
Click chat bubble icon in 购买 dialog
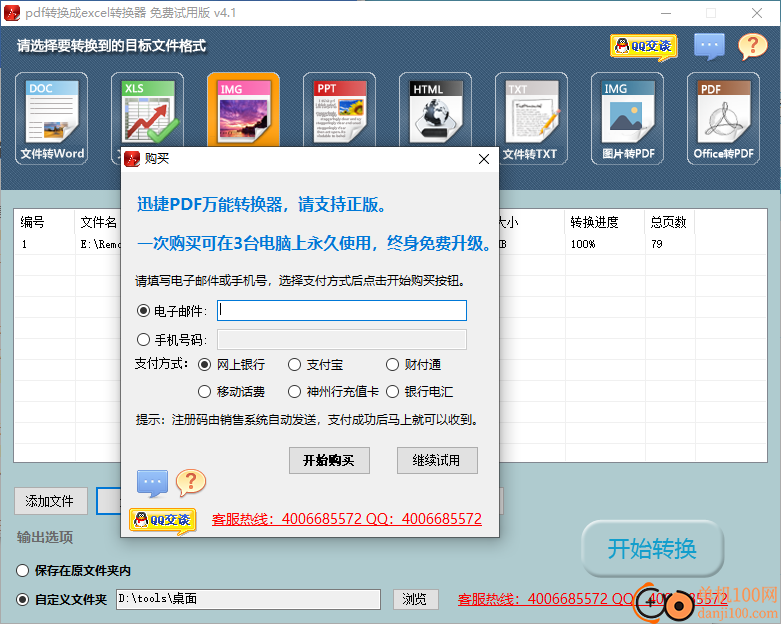point(152,483)
